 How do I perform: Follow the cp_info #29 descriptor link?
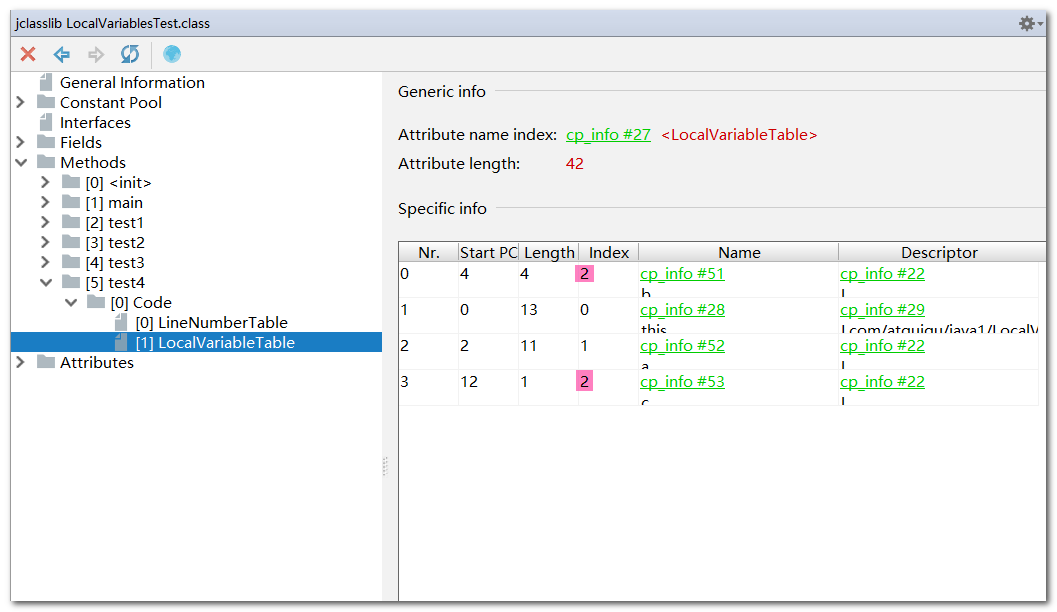882,310
